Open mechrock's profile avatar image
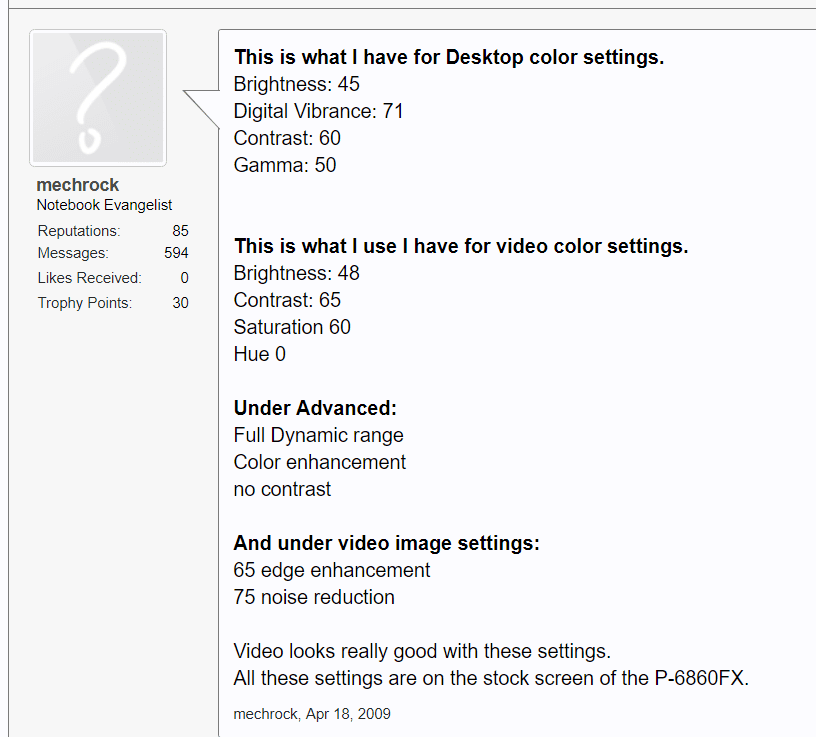 click(x=97, y=97)
